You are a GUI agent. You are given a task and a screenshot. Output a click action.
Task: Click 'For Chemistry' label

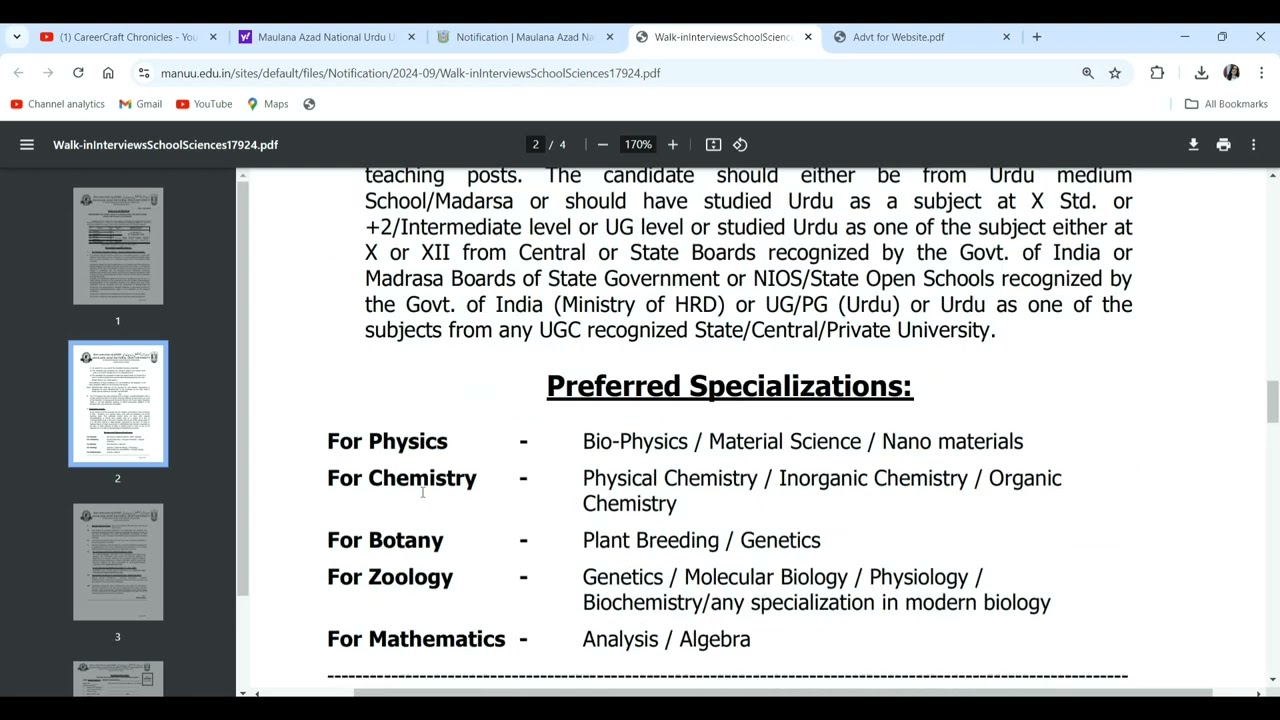(402, 478)
